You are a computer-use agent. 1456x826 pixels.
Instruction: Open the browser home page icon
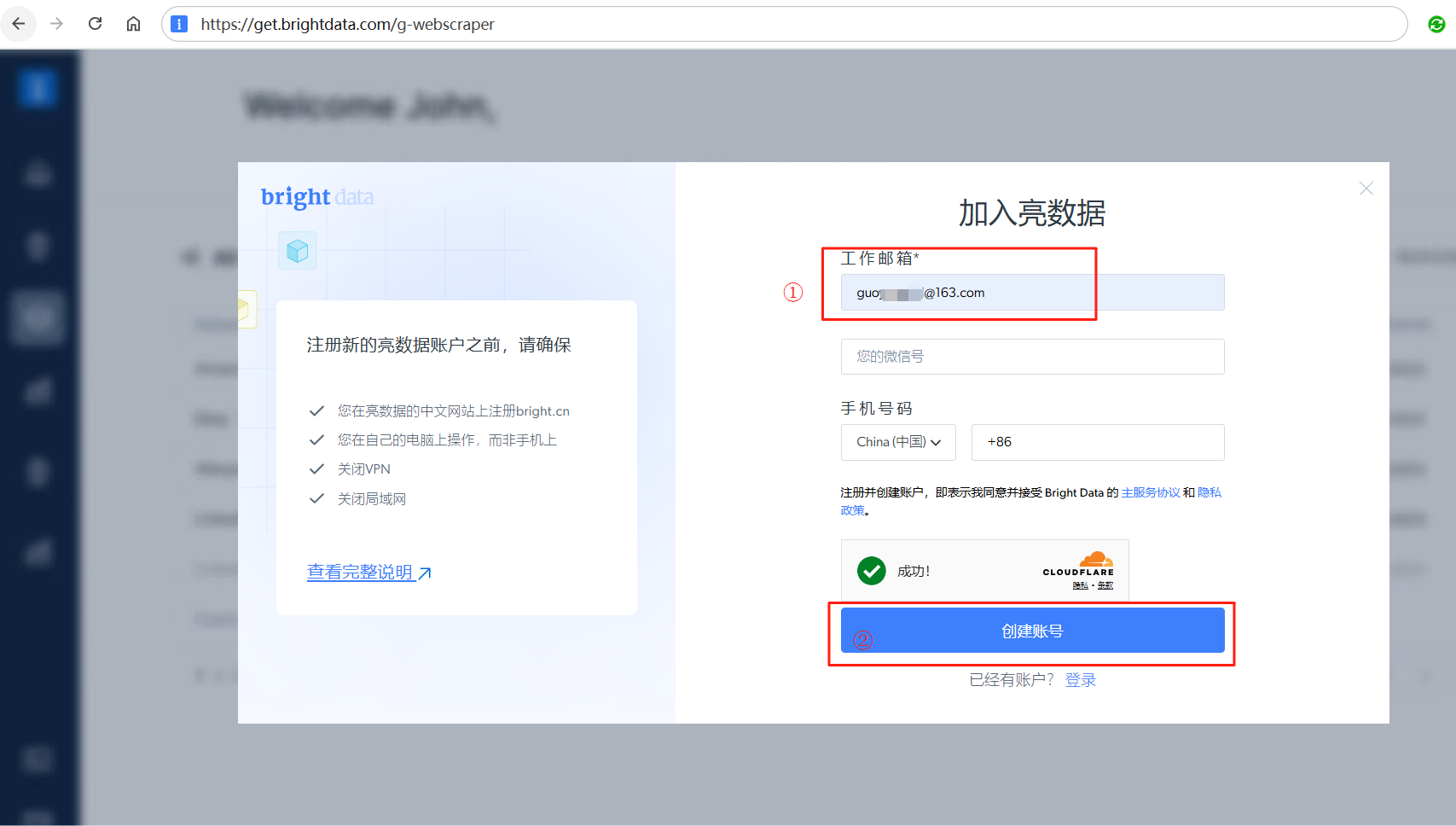tap(134, 24)
